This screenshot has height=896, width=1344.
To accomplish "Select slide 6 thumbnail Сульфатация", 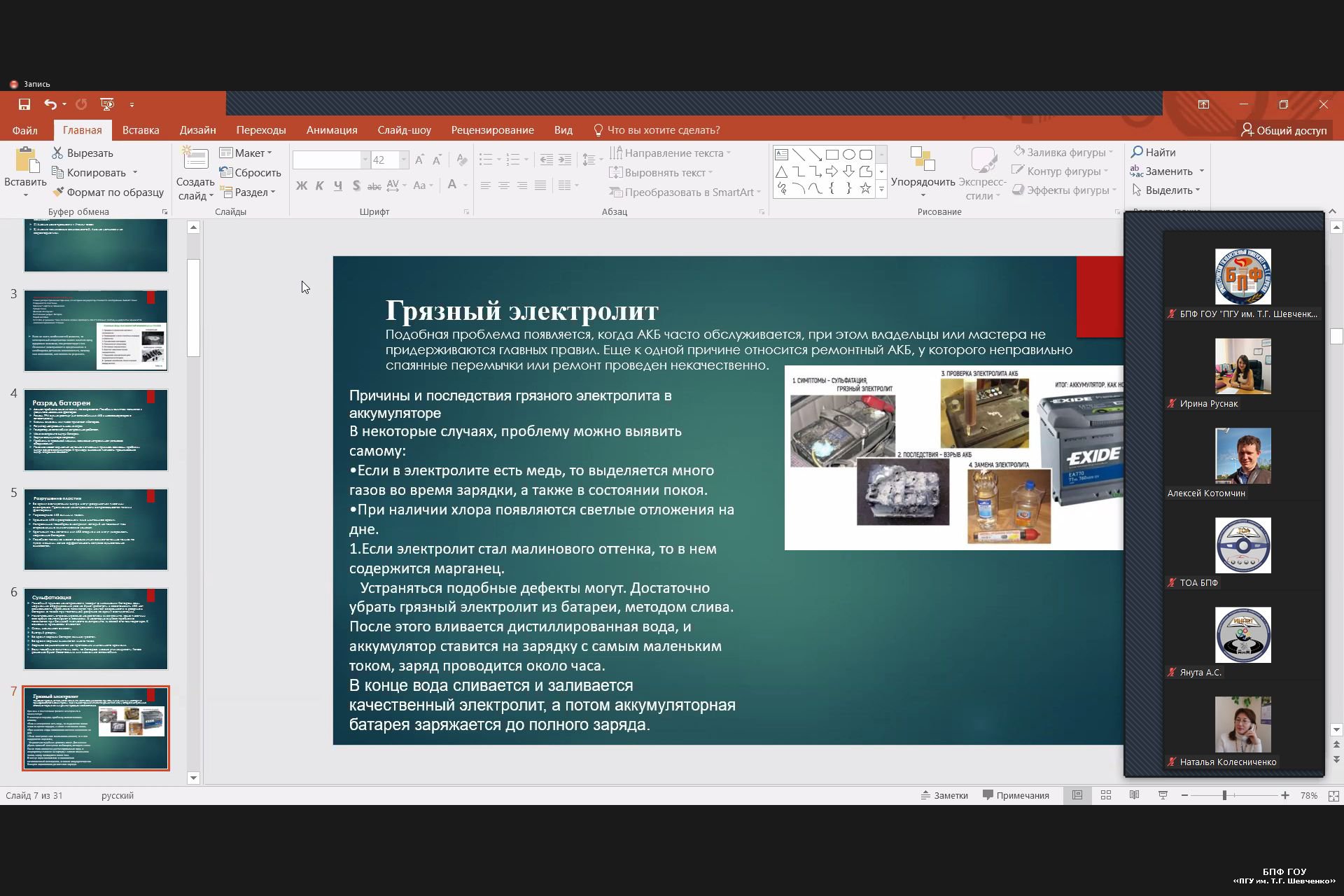I will (x=96, y=629).
